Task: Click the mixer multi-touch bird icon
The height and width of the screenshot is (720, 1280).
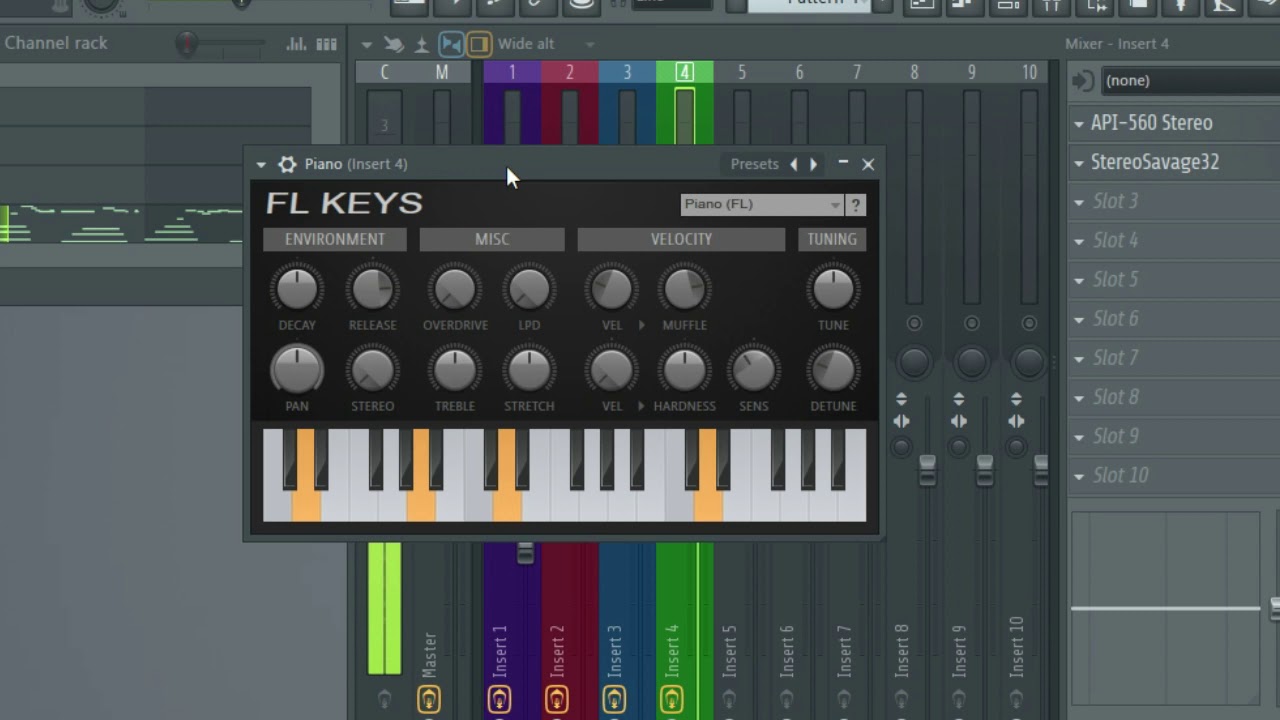Action: 395,44
